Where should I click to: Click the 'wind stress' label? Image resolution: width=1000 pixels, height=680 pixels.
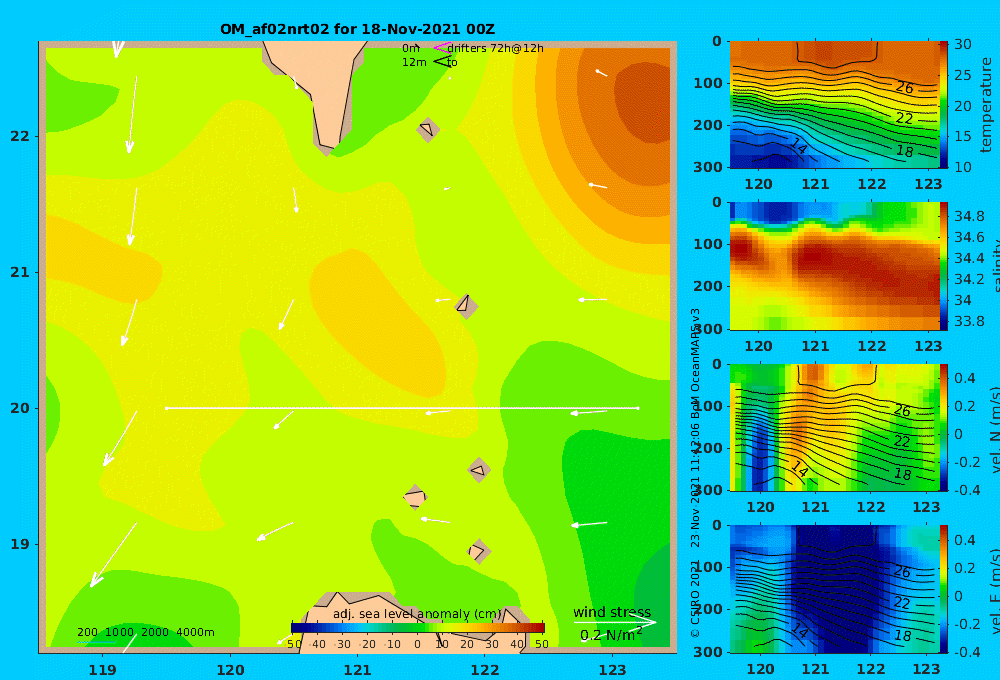(612, 612)
